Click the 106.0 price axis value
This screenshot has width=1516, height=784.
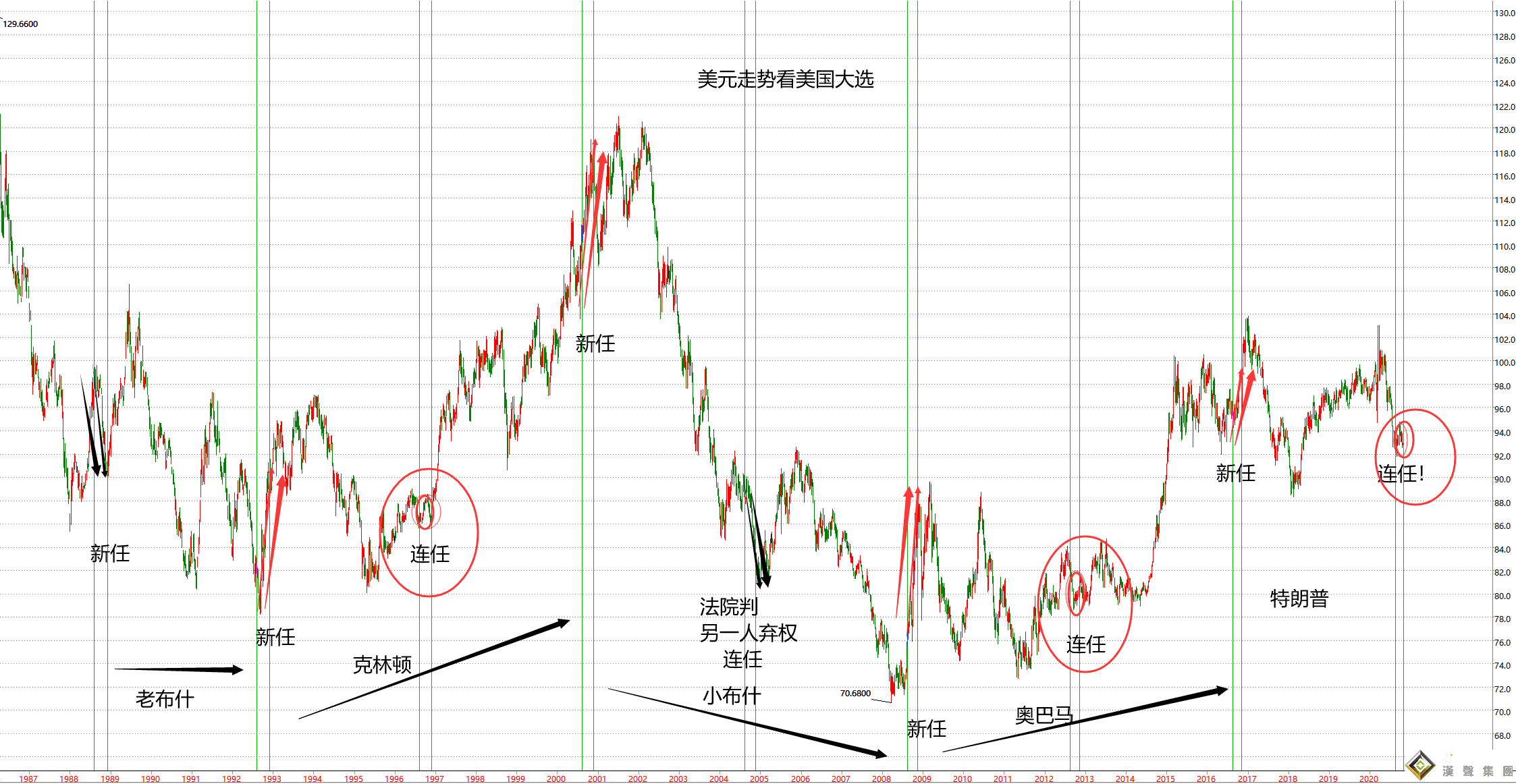click(x=1505, y=293)
